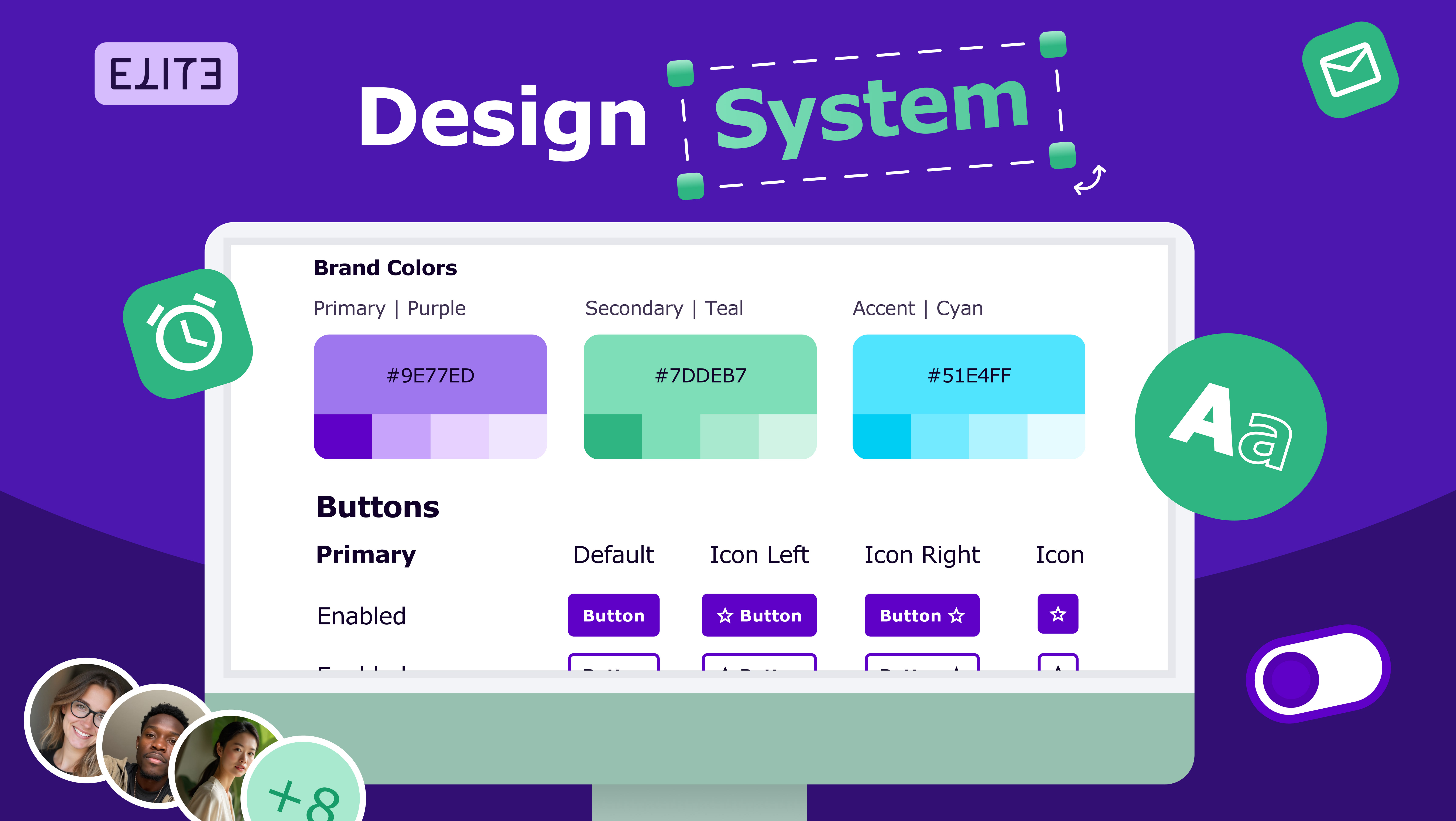
Task: Click the top-right green selection handle
Action: point(1053,44)
